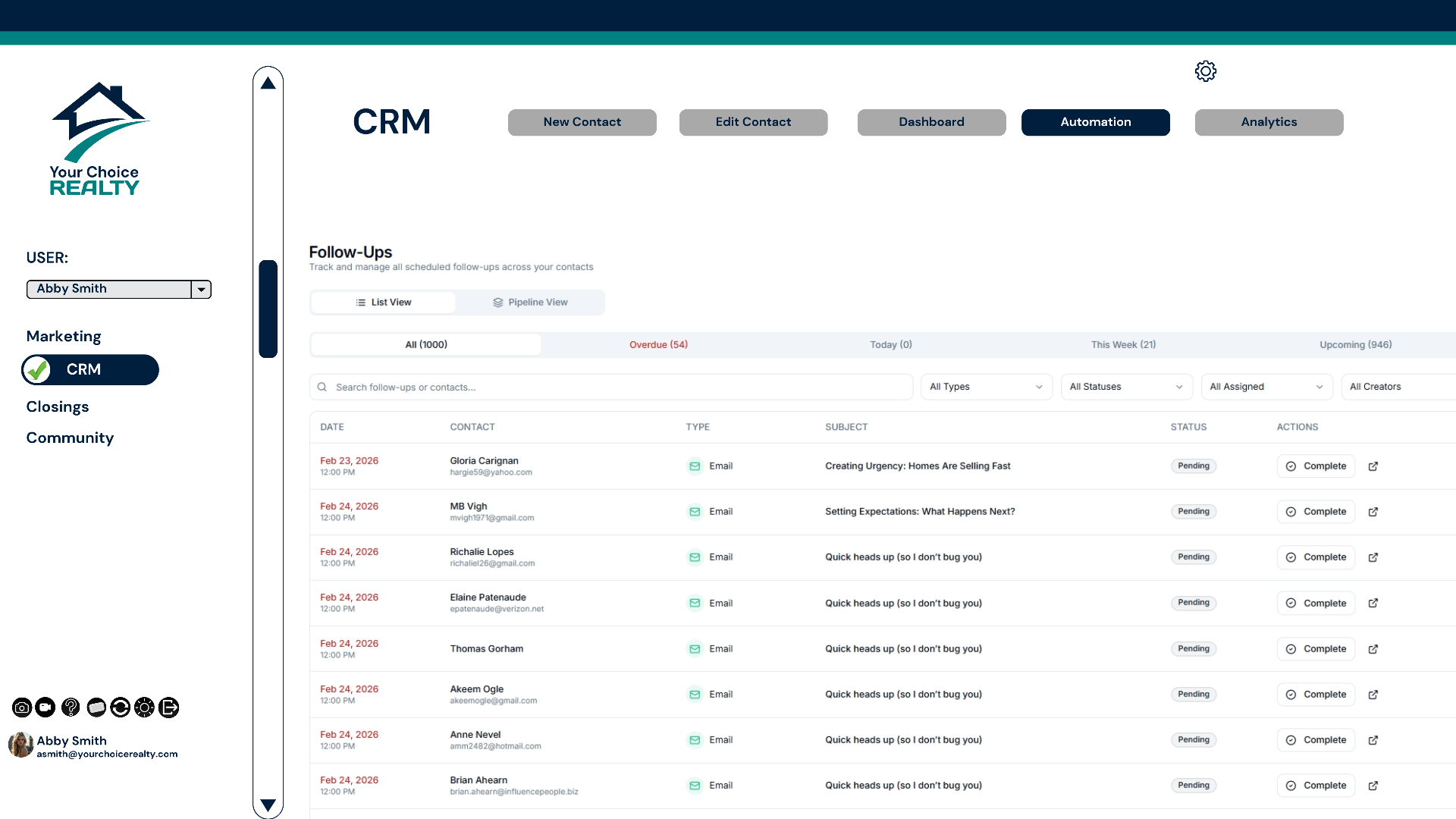Expand the All Statuses filter dropdown
This screenshot has width=1456, height=819.
click(1127, 387)
